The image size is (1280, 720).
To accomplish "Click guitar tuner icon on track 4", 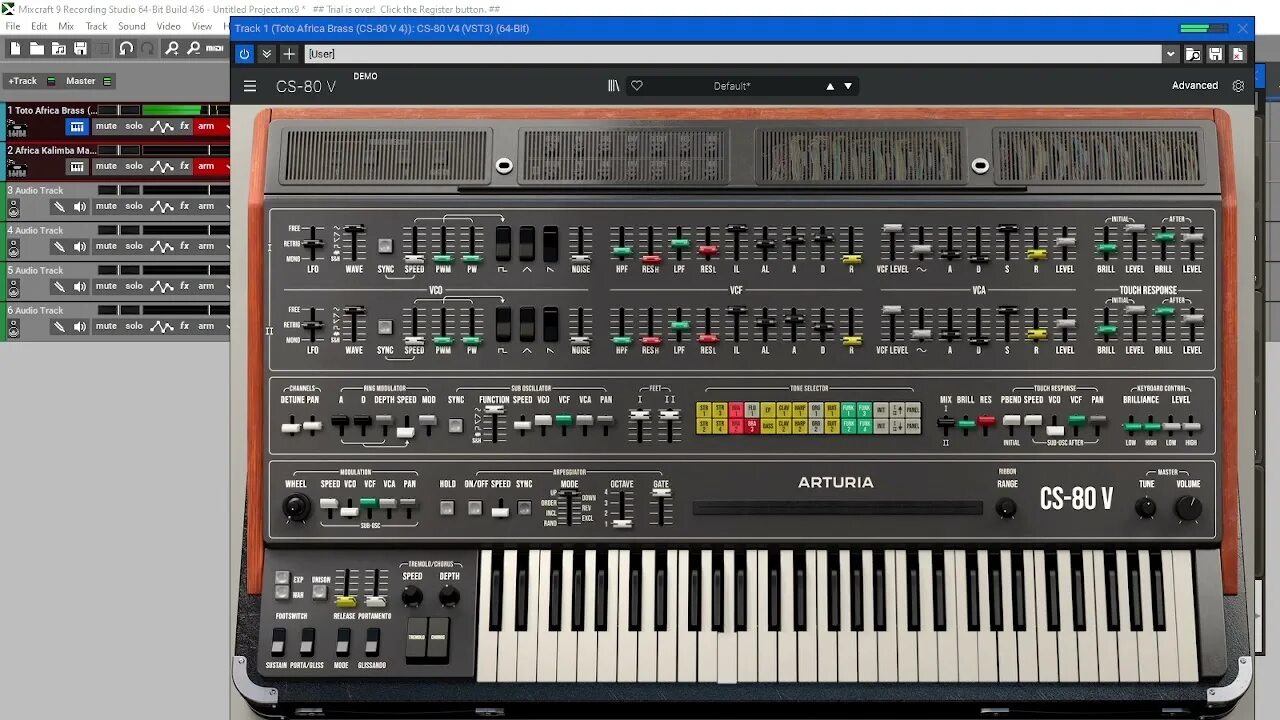I will 59,246.
